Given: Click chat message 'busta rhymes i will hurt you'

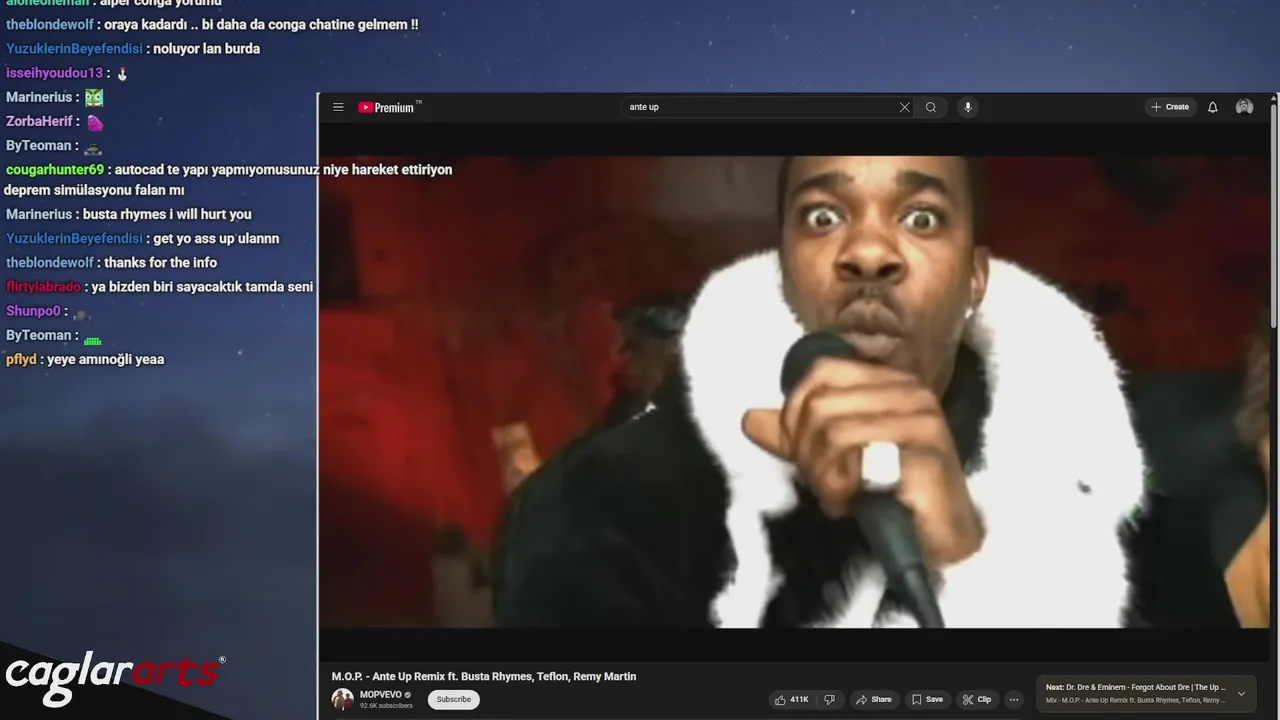Looking at the screenshot, I should tap(167, 214).
